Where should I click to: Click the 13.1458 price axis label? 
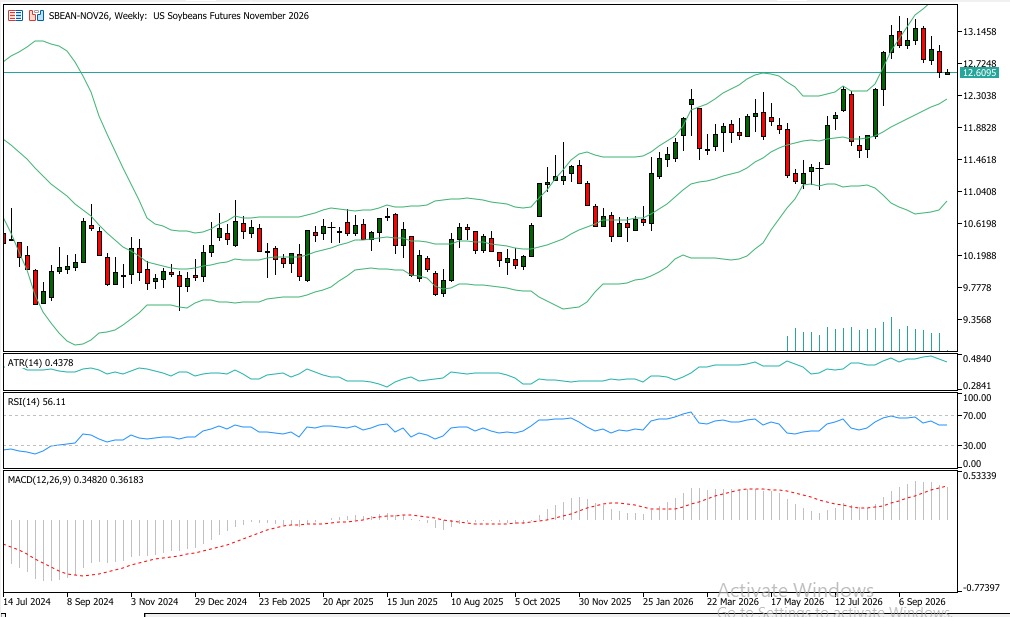979,32
